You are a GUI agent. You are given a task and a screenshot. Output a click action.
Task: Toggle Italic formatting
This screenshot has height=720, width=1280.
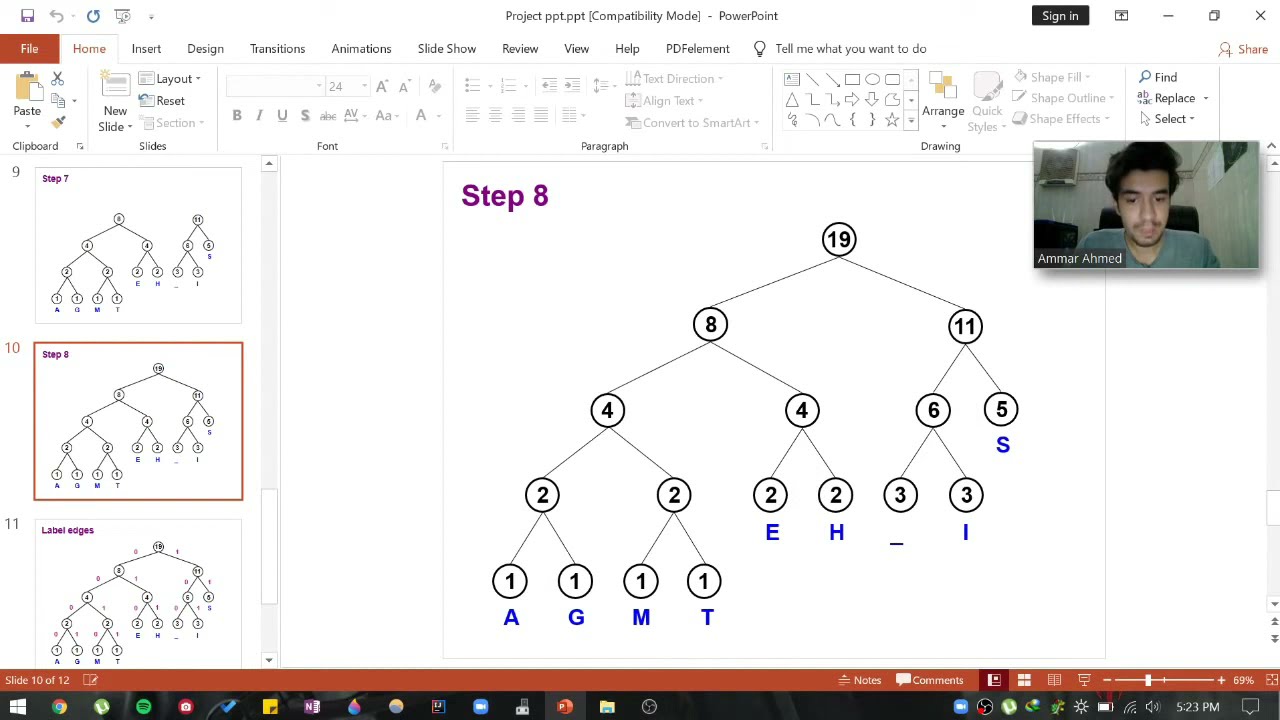pos(259,116)
